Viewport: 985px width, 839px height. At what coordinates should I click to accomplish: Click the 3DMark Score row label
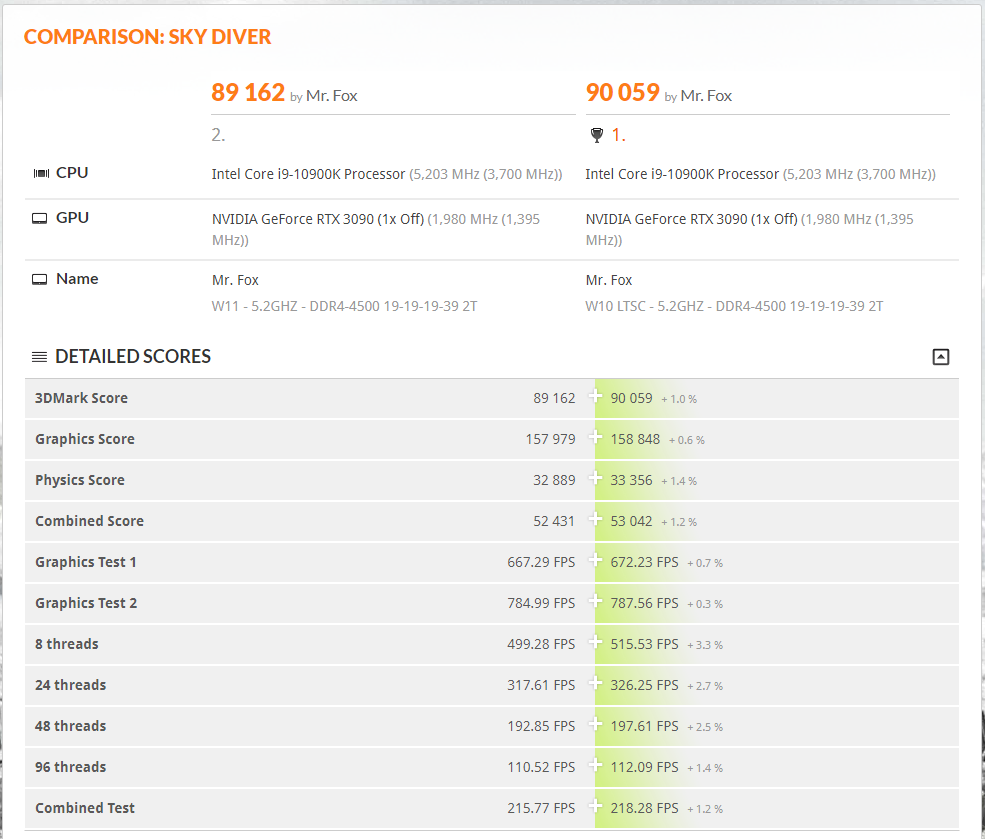(82, 398)
